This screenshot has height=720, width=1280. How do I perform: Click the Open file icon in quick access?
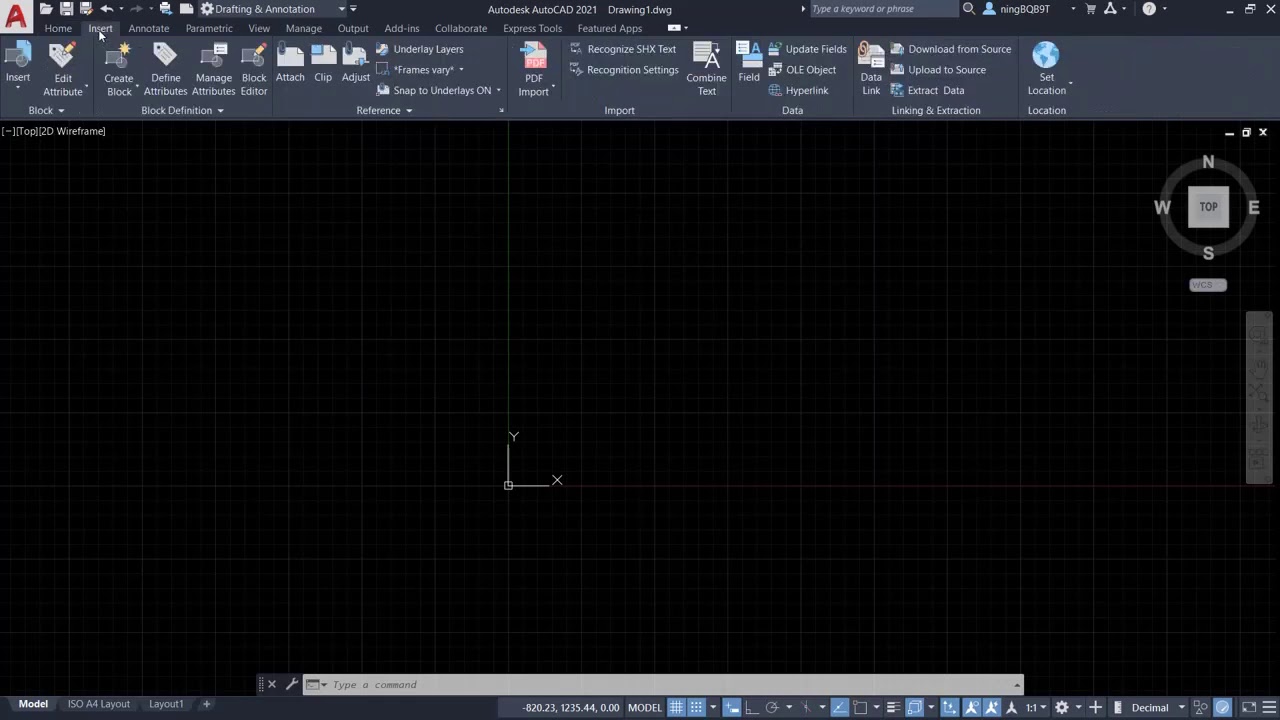coord(46,9)
